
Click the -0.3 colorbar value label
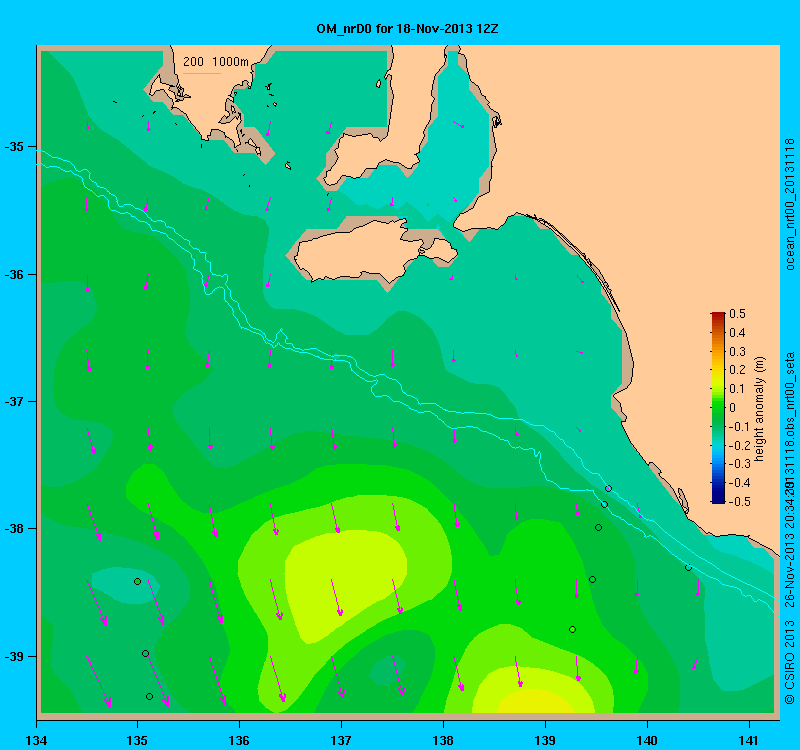738,464
